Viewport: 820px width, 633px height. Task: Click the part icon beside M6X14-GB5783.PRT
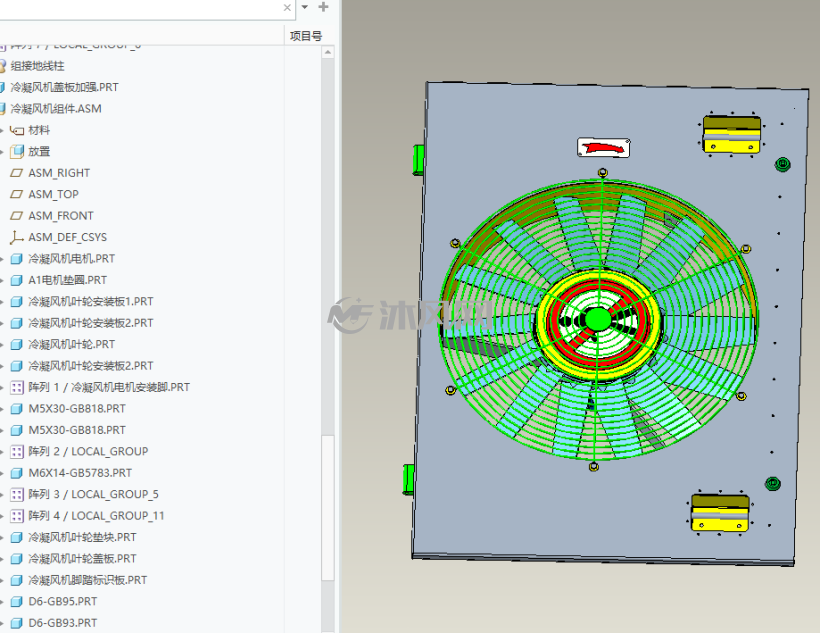pyautogui.click(x=17, y=473)
